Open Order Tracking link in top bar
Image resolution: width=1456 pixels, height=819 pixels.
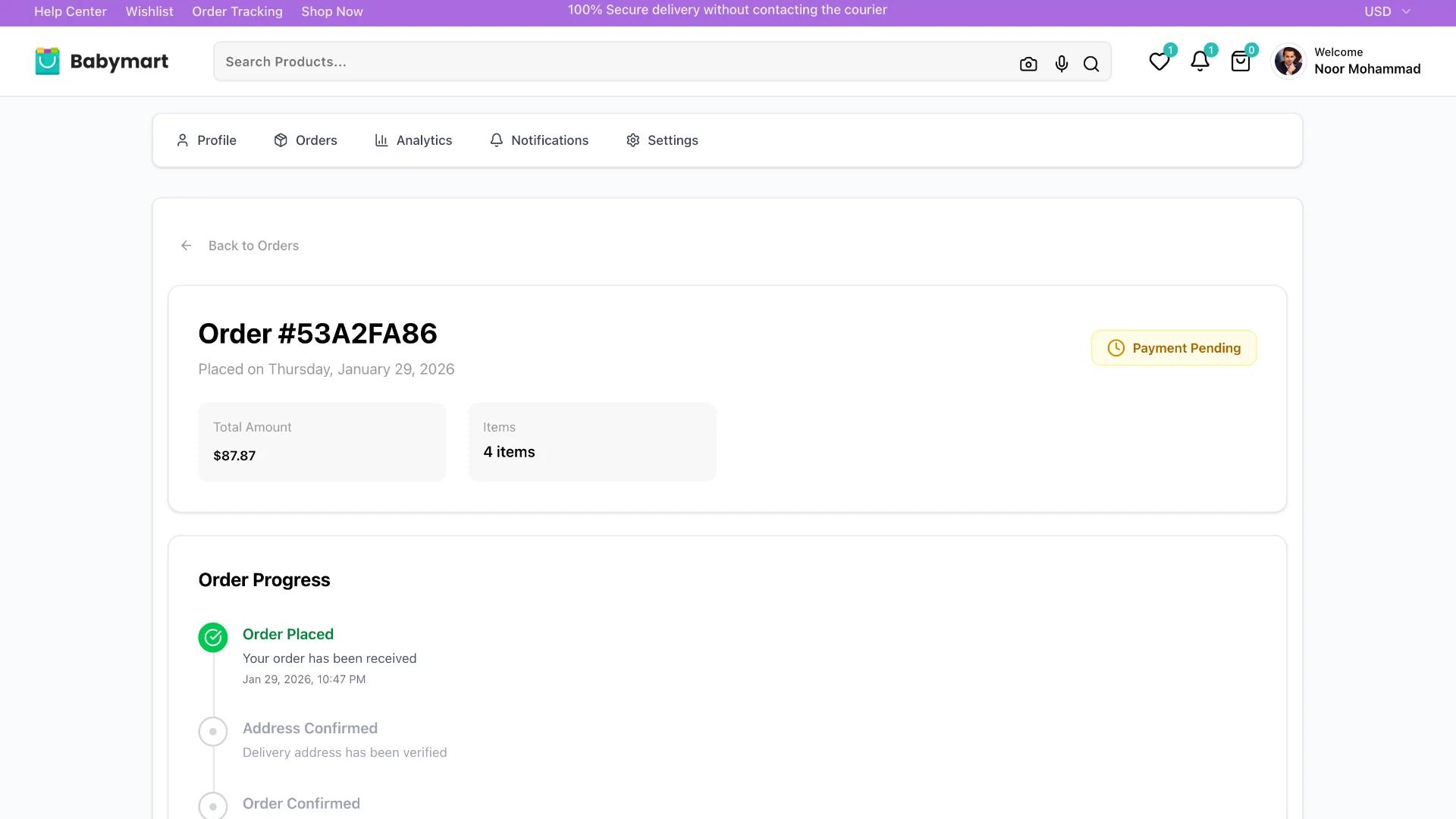[x=237, y=11]
